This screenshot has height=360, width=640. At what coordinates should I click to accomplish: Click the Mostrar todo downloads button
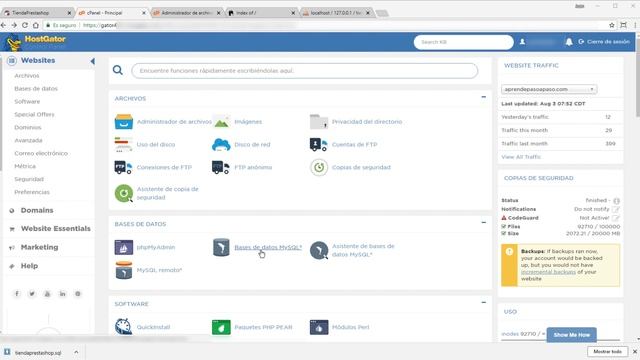point(607,351)
